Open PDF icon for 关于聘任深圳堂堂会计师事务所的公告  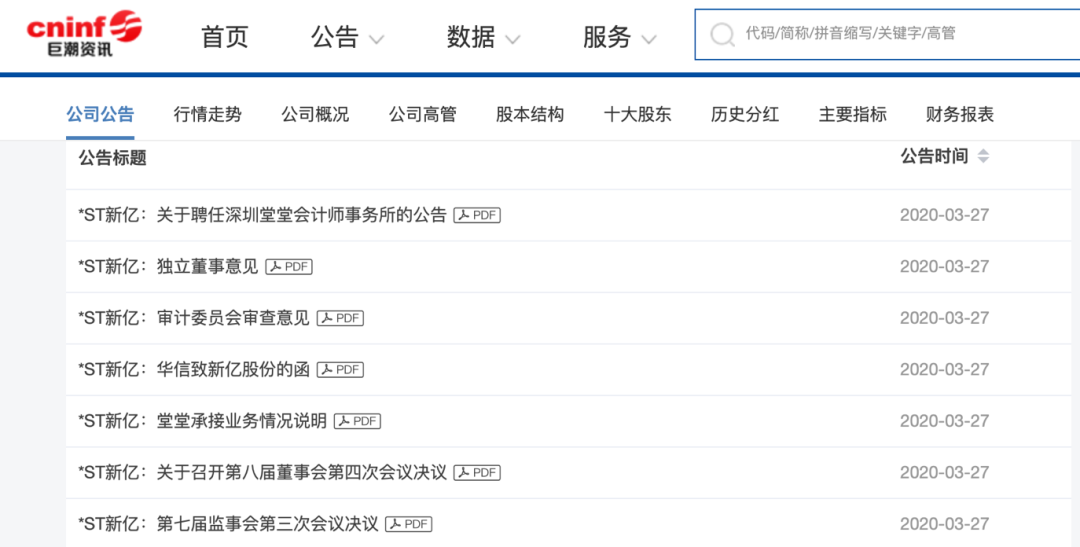pos(477,215)
